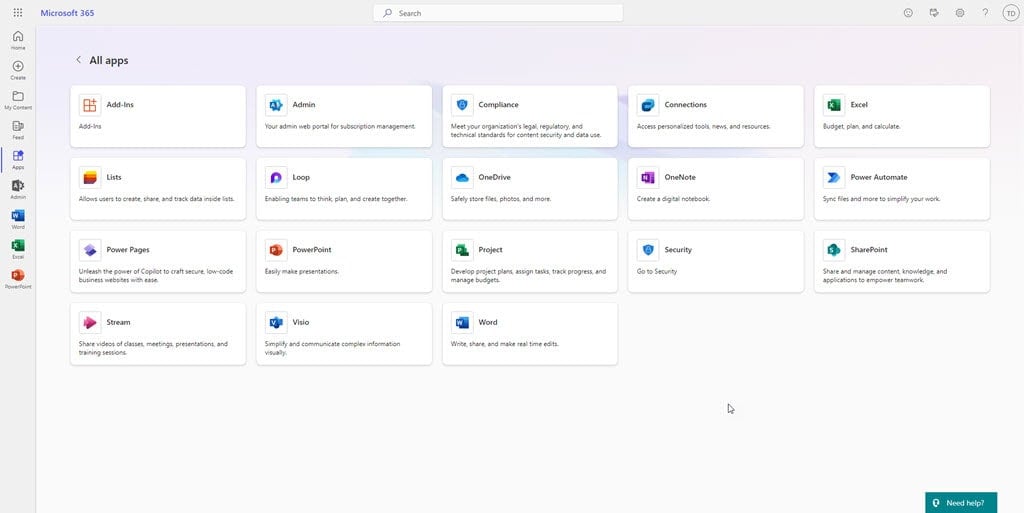The width and height of the screenshot is (1024, 513).
Task: Launch Excel from the left sidebar
Action: pos(18,249)
